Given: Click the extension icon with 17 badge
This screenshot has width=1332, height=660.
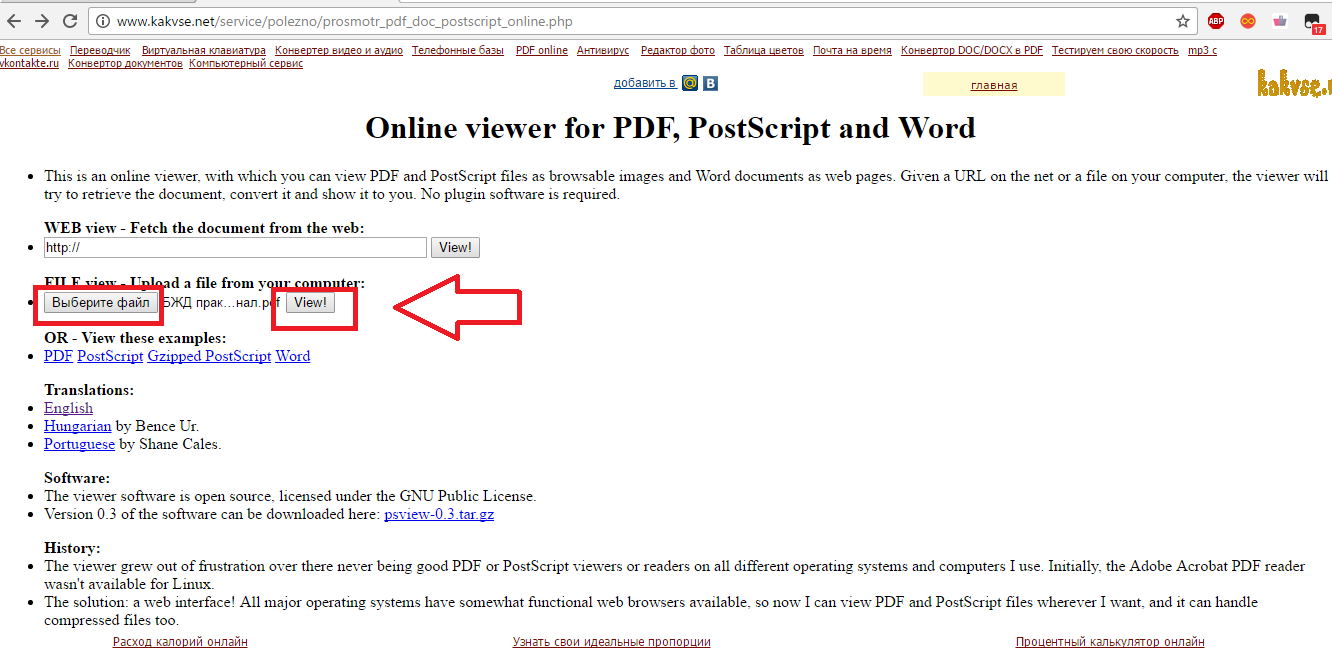Looking at the screenshot, I should tap(1313, 22).
